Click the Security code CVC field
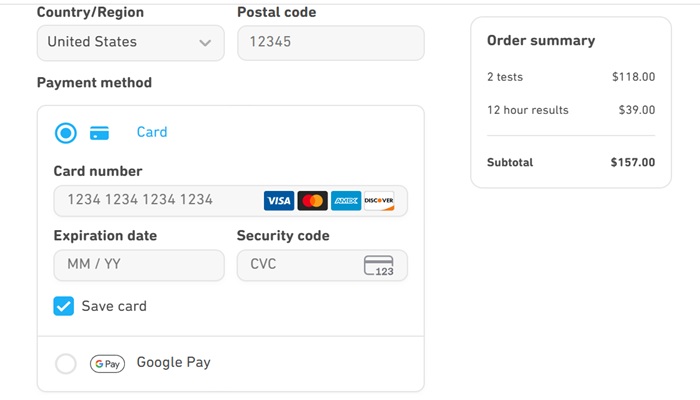 [298, 265]
